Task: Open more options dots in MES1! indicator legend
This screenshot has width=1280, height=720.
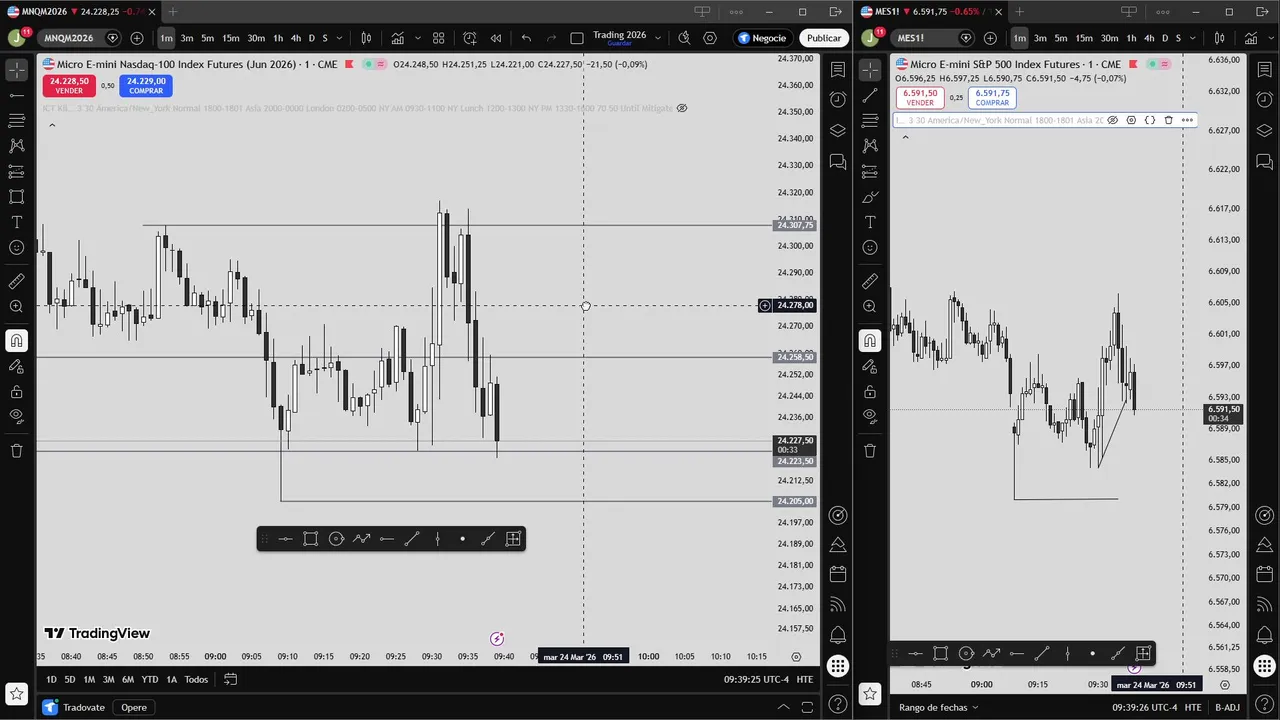Action: [1187, 120]
